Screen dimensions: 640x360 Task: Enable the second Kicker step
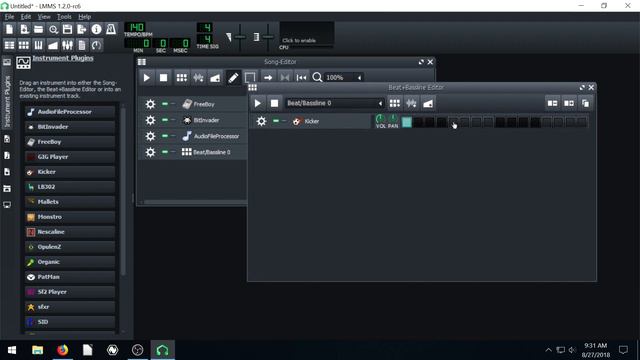pos(418,122)
